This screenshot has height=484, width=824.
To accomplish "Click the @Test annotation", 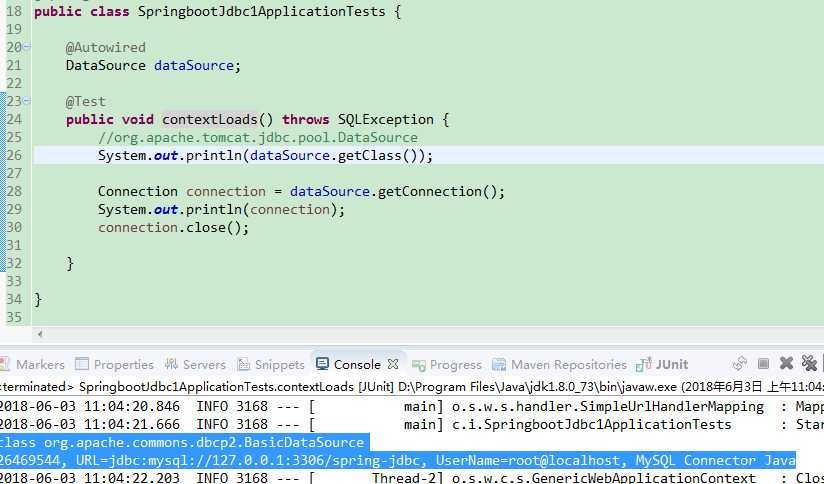I will [86, 101].
